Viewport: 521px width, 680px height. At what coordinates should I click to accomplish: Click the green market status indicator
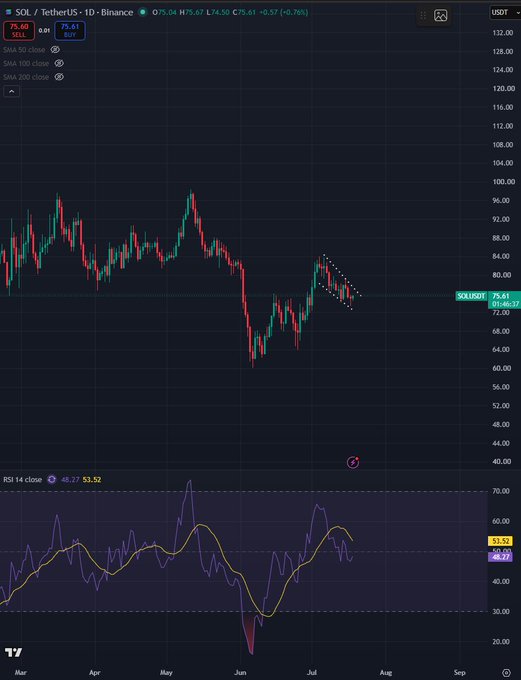point(142,12)
